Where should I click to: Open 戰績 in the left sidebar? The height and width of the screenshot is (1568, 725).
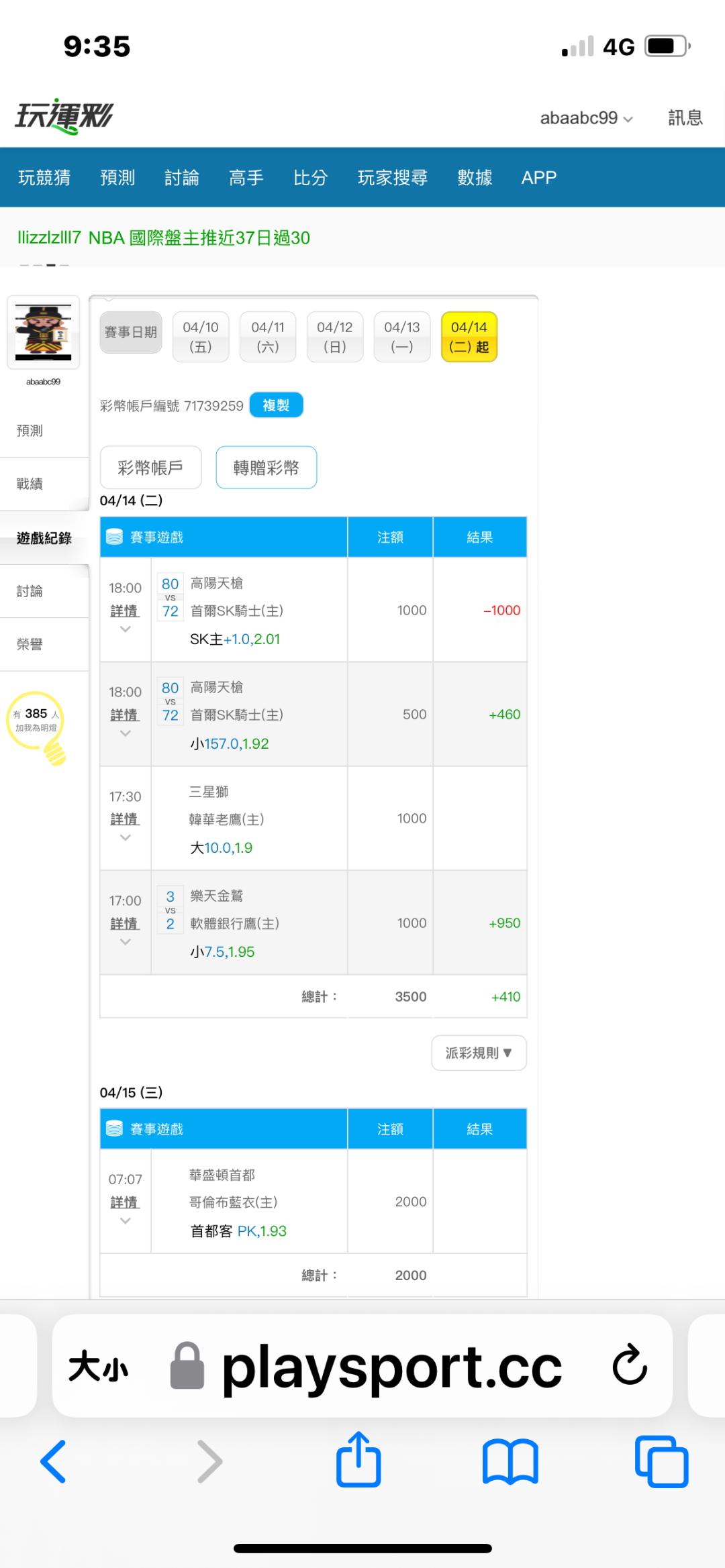tap(30, 484)
